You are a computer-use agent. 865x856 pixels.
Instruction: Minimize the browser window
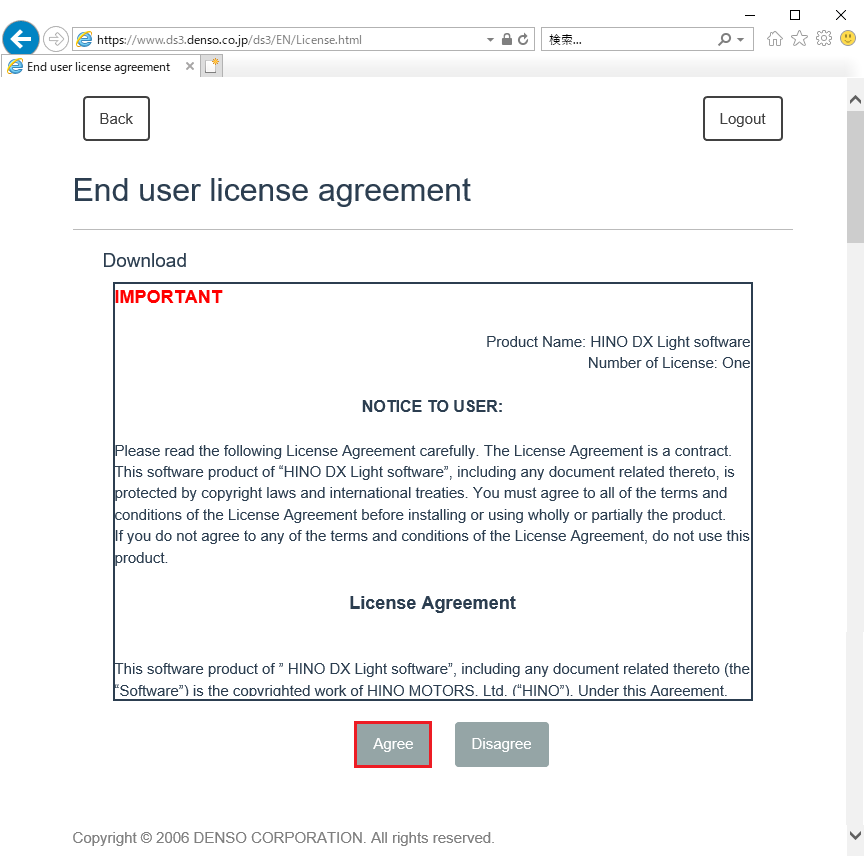750,15
